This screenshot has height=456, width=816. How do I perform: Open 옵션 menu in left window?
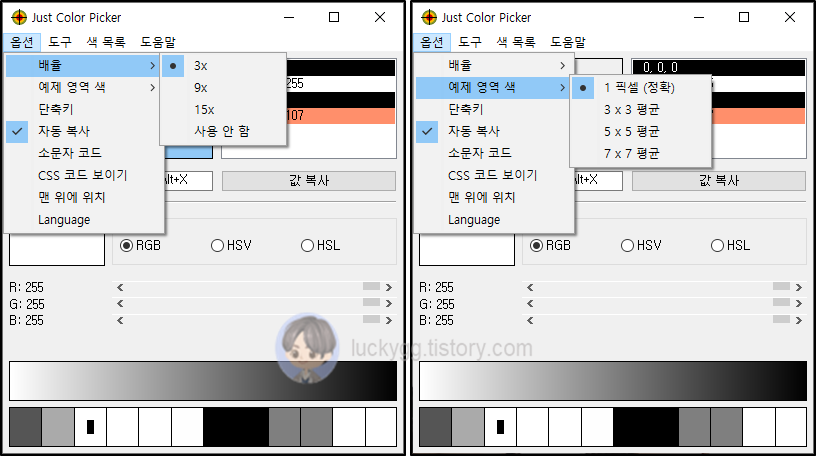tap(21, 42)
